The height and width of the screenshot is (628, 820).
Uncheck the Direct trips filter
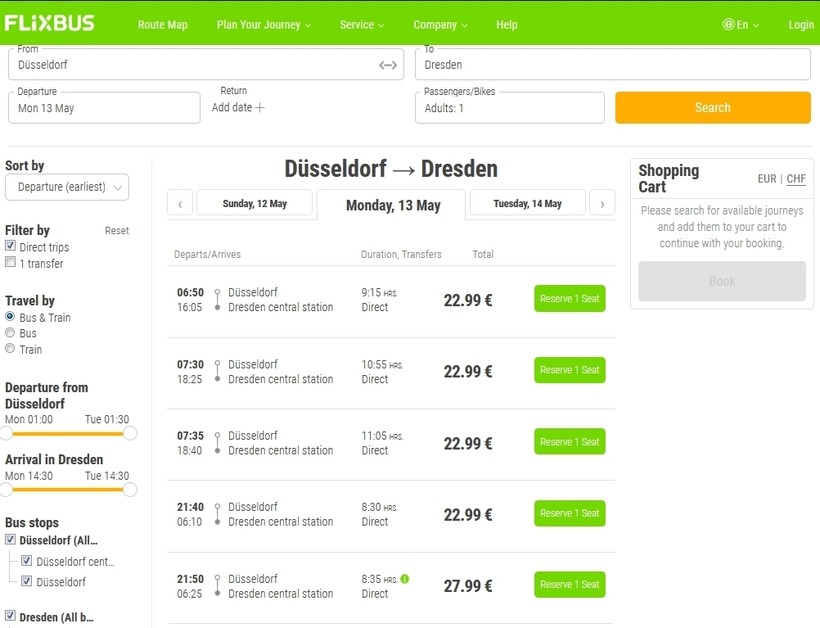click(x=11, y=247)
